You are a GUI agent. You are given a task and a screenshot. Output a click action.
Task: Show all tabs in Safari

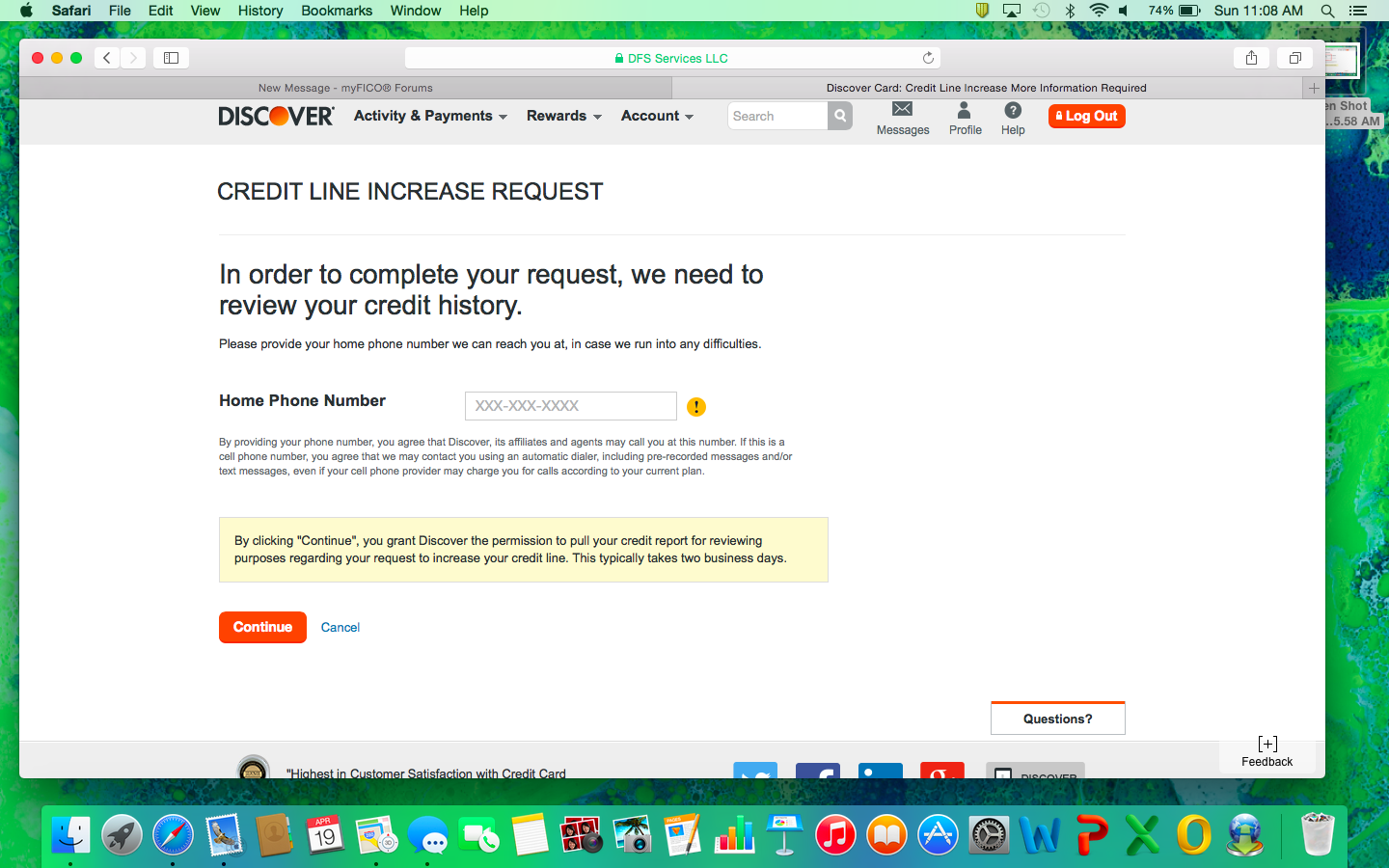1295,58
